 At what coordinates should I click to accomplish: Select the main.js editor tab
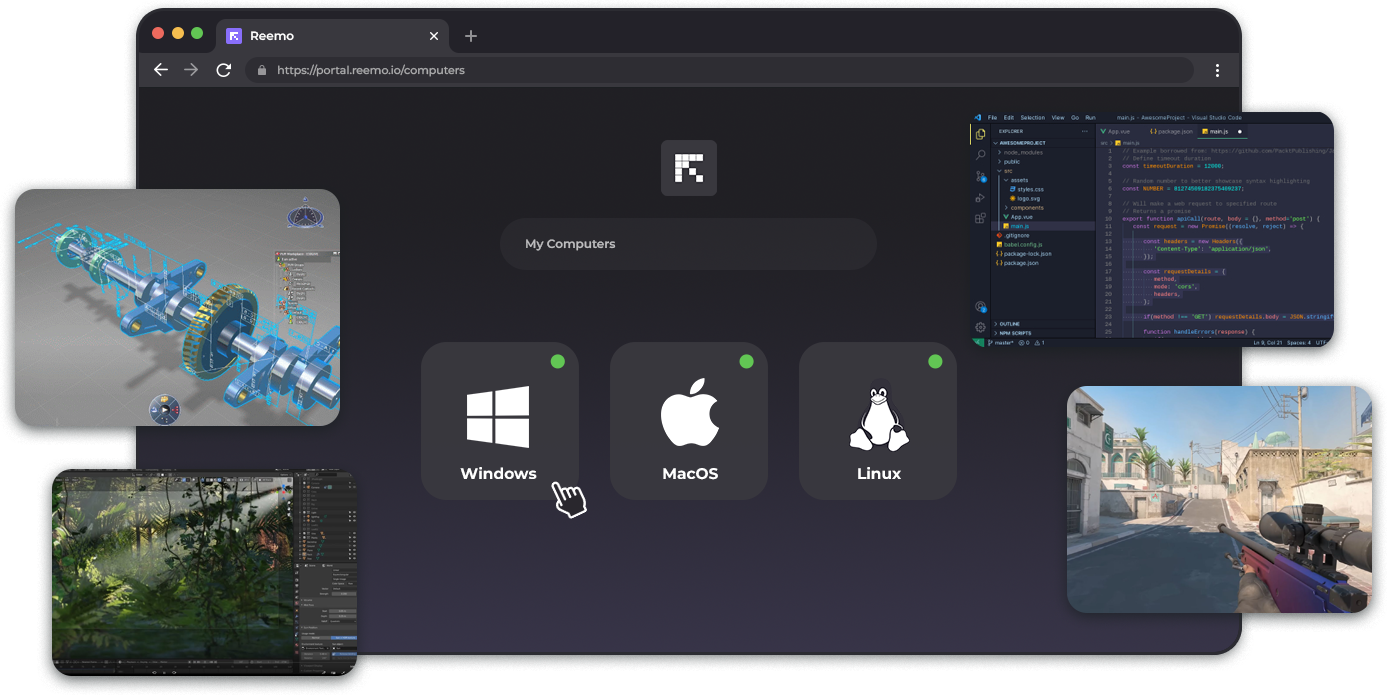coord(1223,131)
